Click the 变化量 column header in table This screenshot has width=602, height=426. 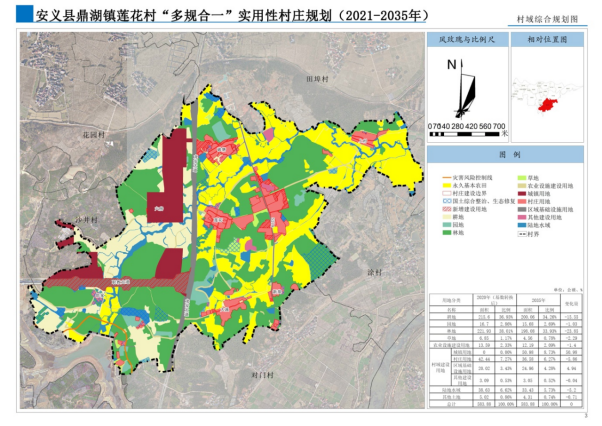click(x=570, y=299)
